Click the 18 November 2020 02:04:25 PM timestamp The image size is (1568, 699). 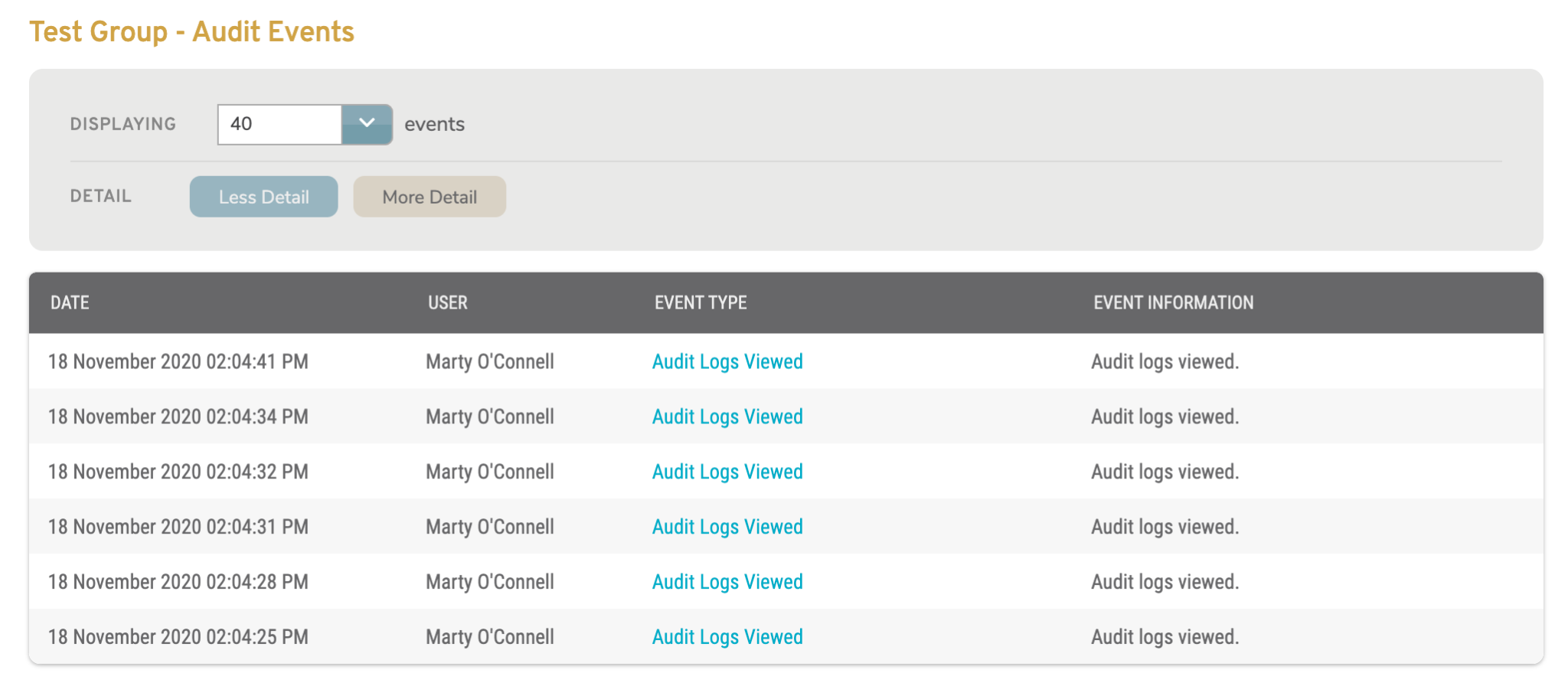(x=178, y=636)
